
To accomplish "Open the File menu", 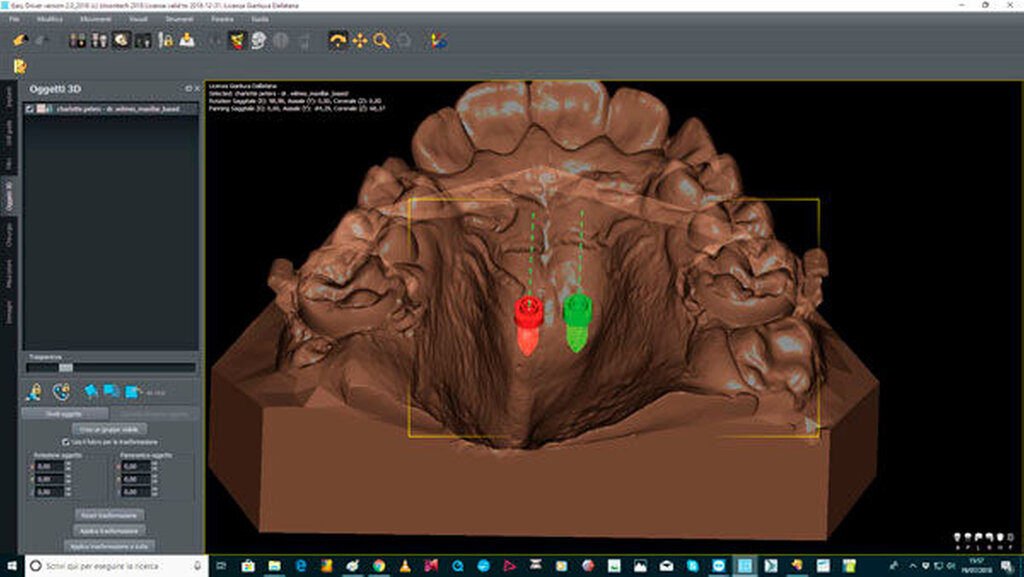I will [14, 19].
